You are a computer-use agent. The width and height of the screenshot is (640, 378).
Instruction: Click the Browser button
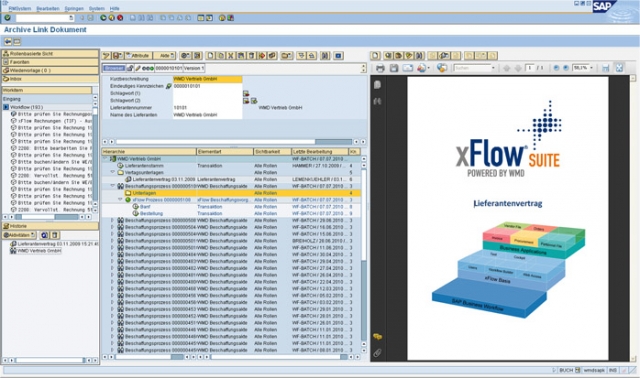point(114,68)
